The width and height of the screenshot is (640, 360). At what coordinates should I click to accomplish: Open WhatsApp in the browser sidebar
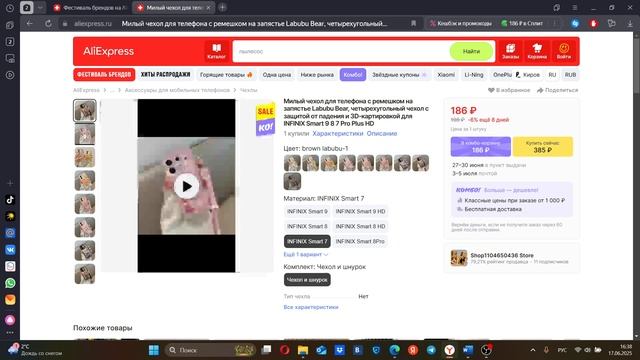coord(10,283)
